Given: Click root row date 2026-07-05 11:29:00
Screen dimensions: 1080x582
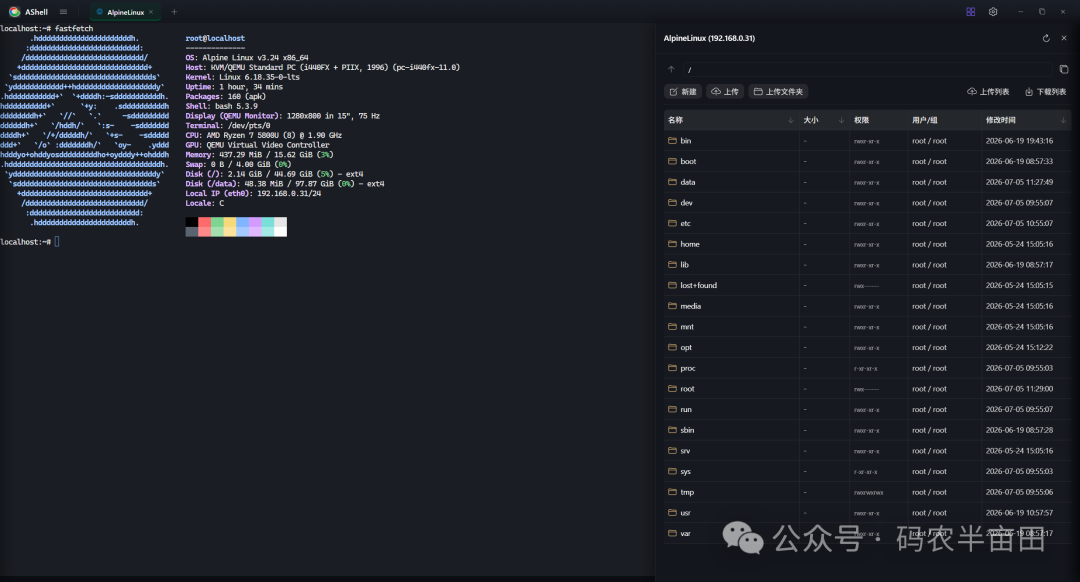Looking at the screenshot, I should tap(1019, 389).
